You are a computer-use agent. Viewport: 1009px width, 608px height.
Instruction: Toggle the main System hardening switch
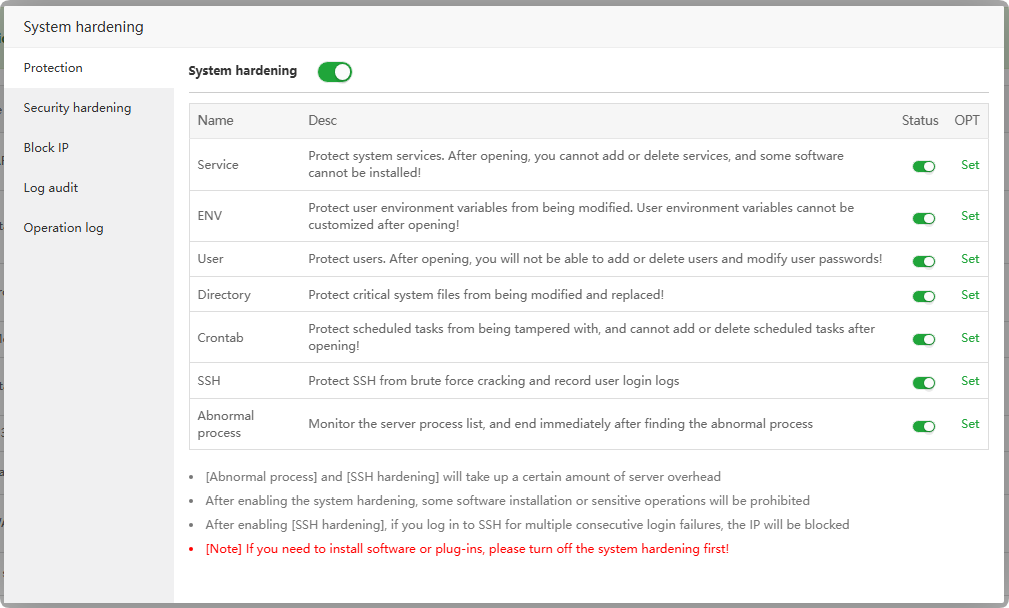pyautogui.click(x=335, y=72)
